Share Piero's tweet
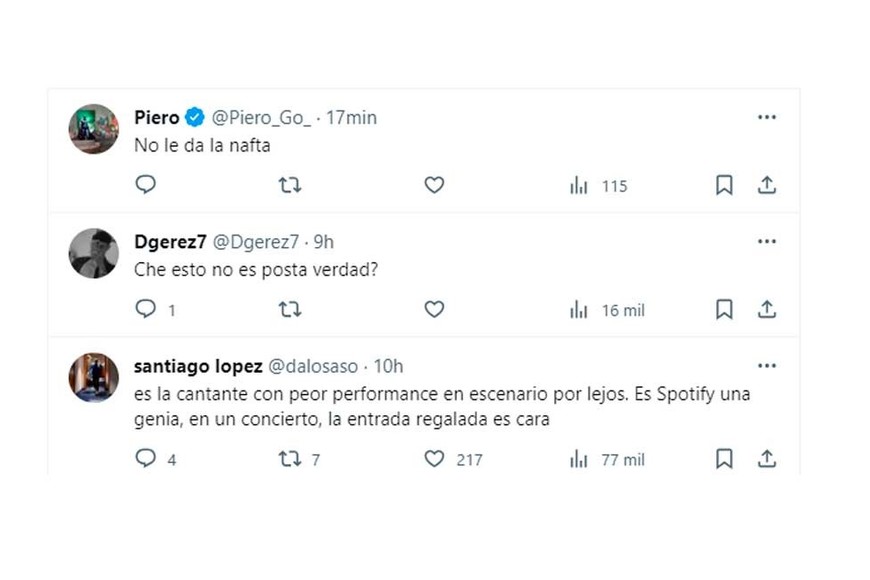This screenshot has width=870, height=580. click(767, 185)
